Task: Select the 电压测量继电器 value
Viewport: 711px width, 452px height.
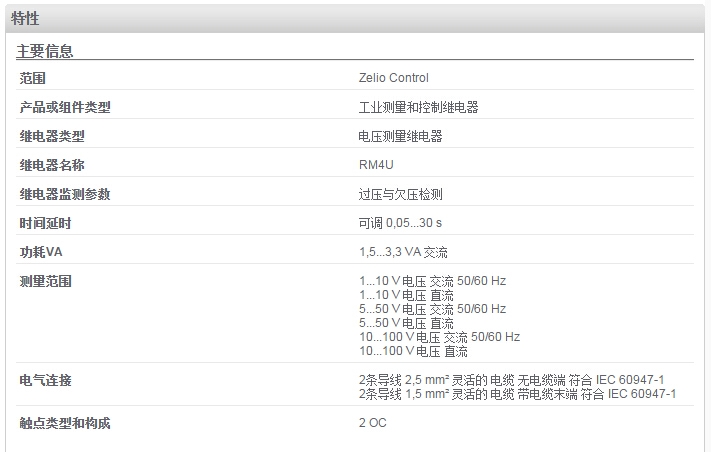Action: [400, 136]
